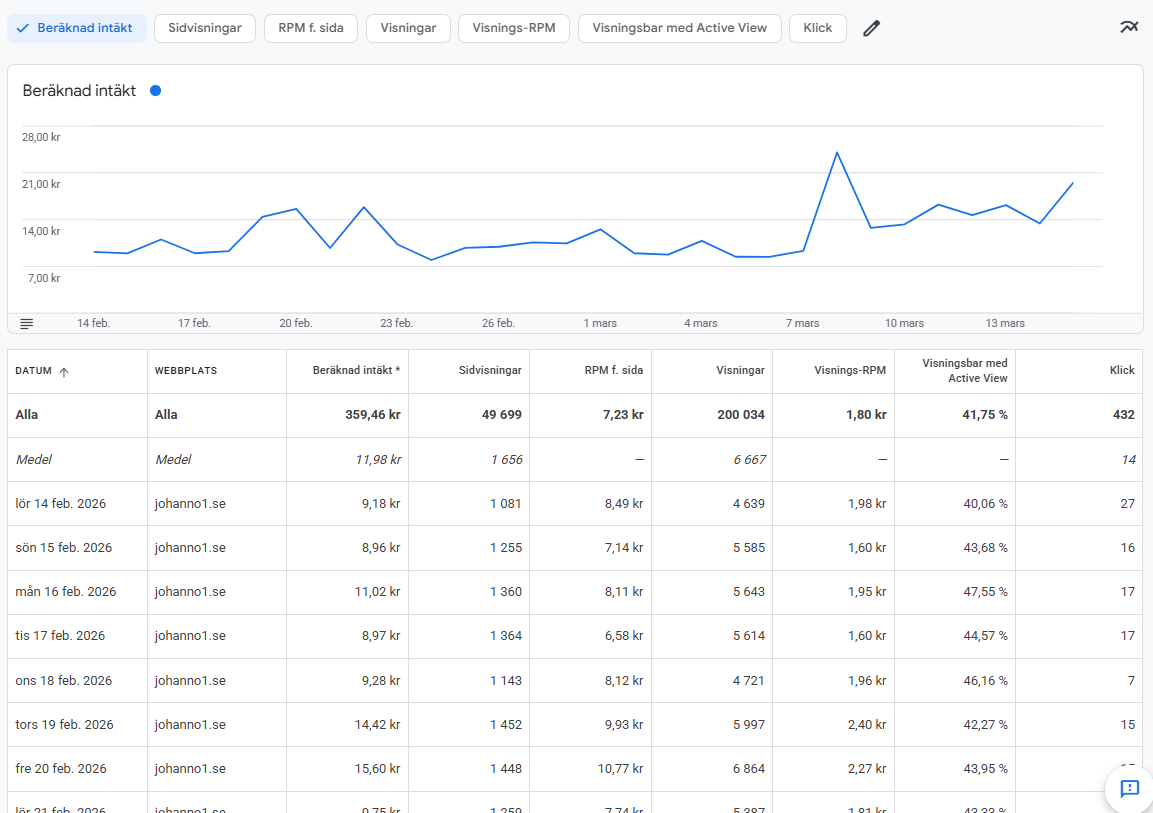
Task: Enable the Sidvisningar metric chip
Action: click(205, 28)
